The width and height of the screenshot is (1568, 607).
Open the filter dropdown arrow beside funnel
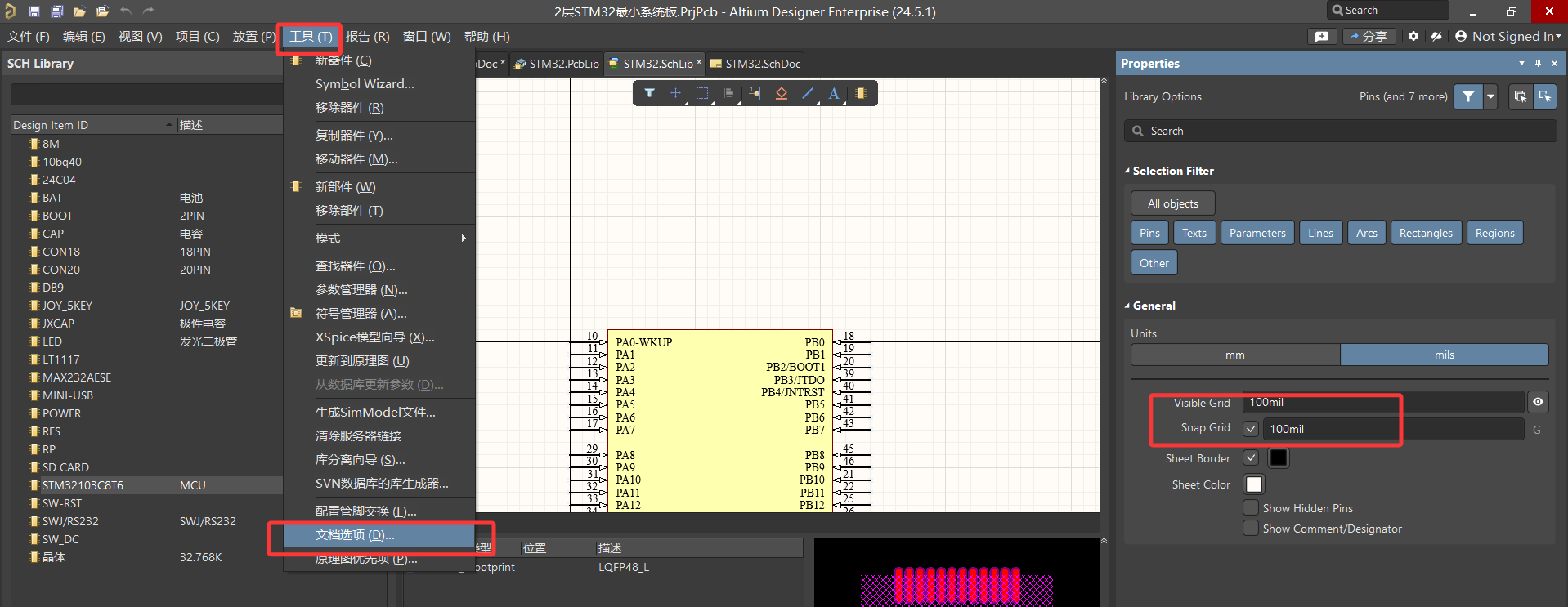(x=1490, y=96)
